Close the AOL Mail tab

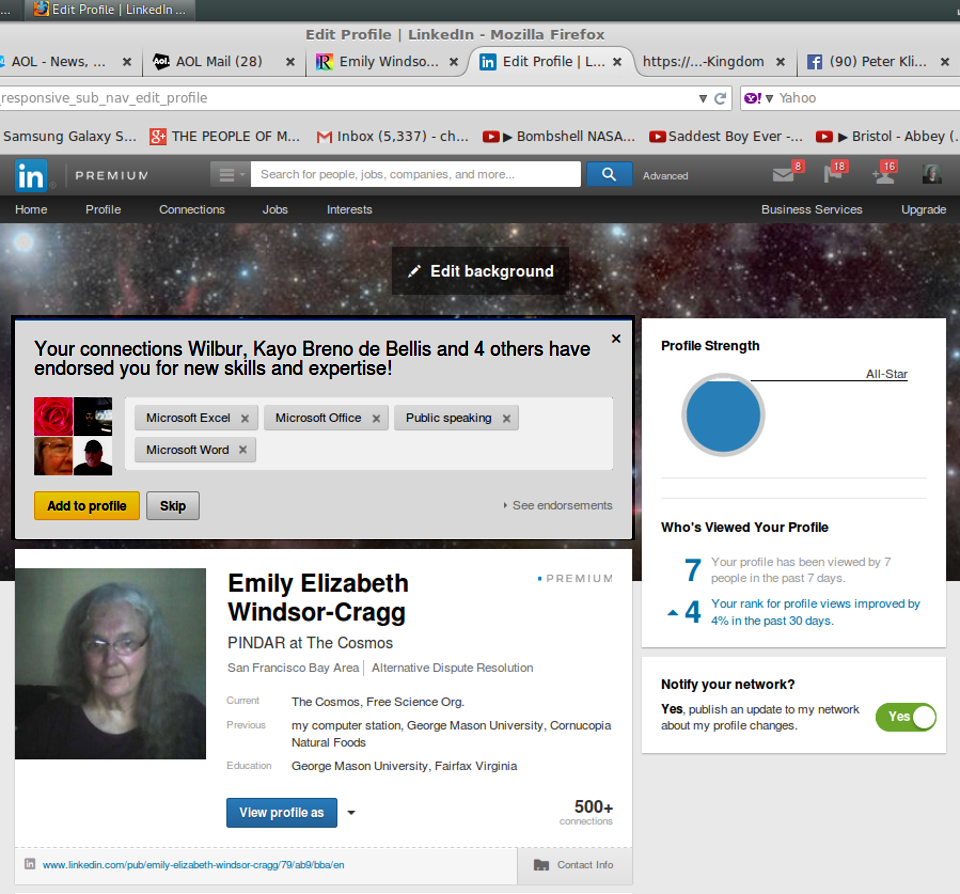click(290, 62)
